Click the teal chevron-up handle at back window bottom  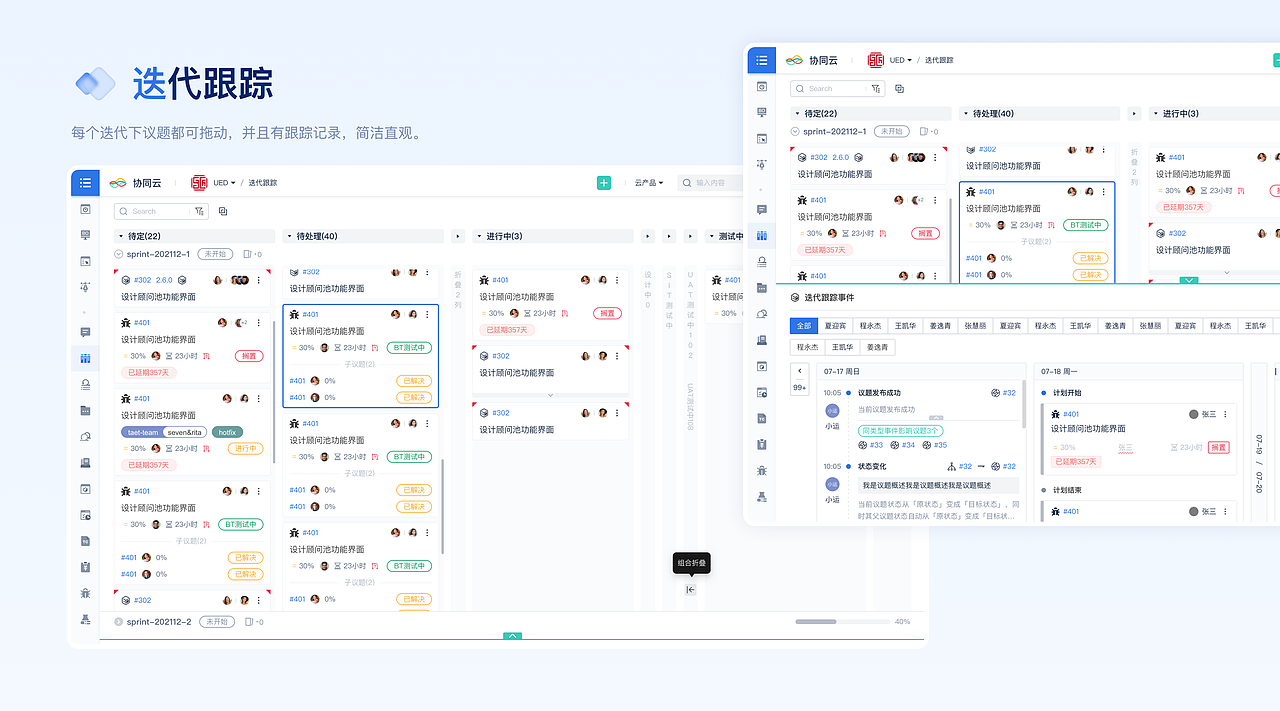[512, 635]
